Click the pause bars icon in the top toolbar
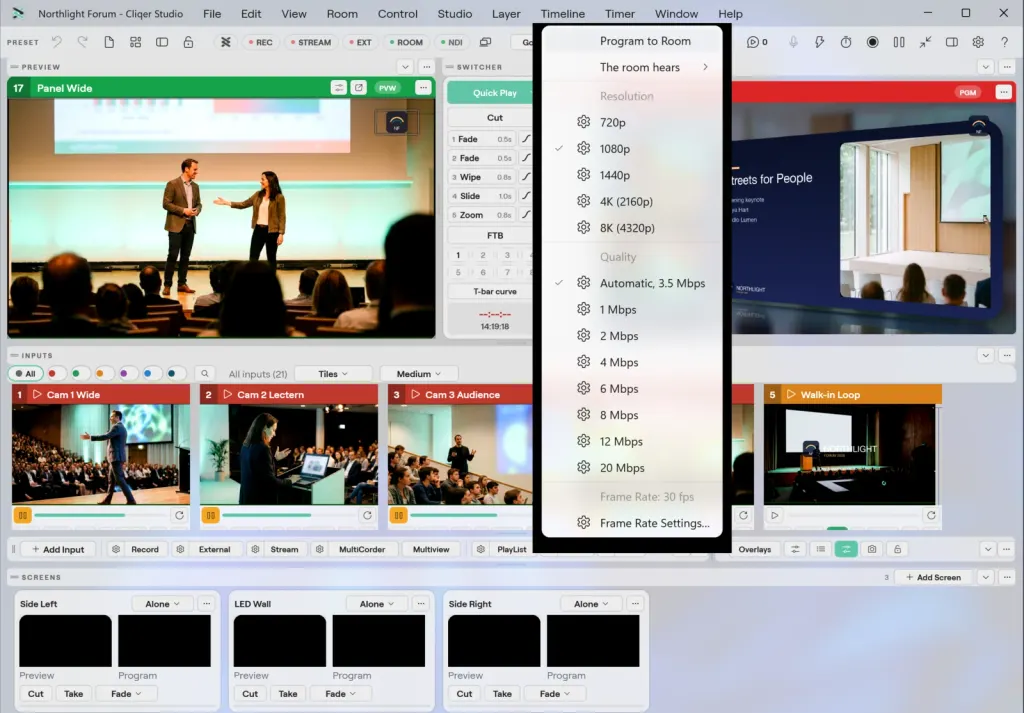 (899, 42)
